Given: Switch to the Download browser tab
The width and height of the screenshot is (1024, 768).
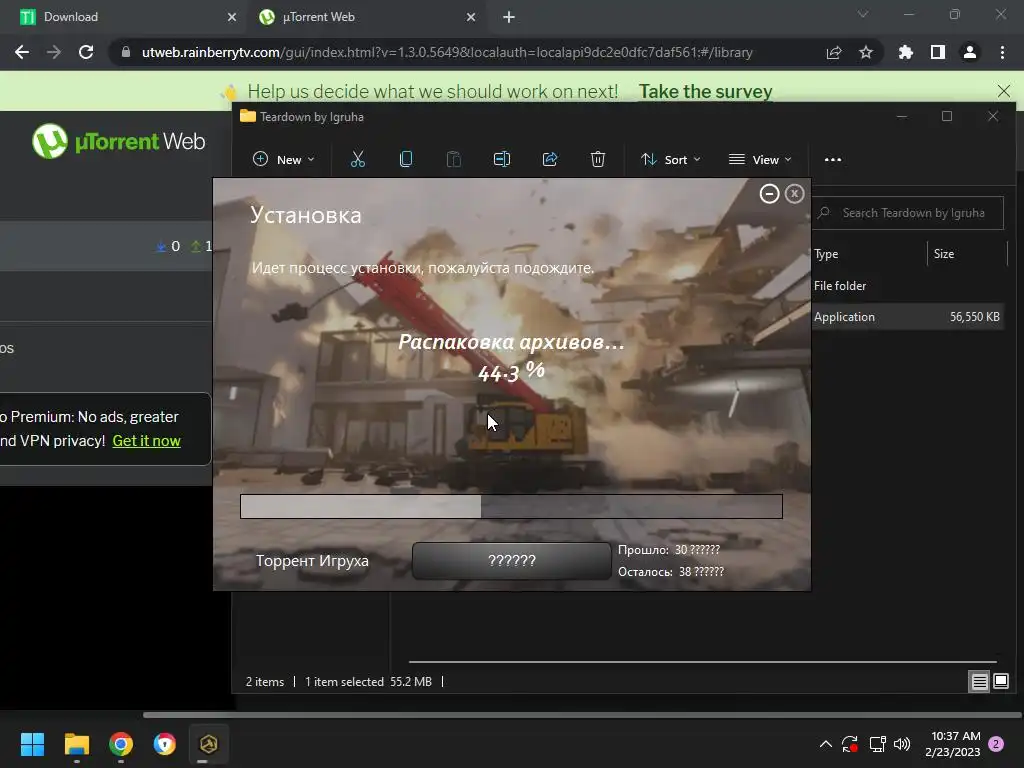Looking at the screenshot, I should point(124,17).
